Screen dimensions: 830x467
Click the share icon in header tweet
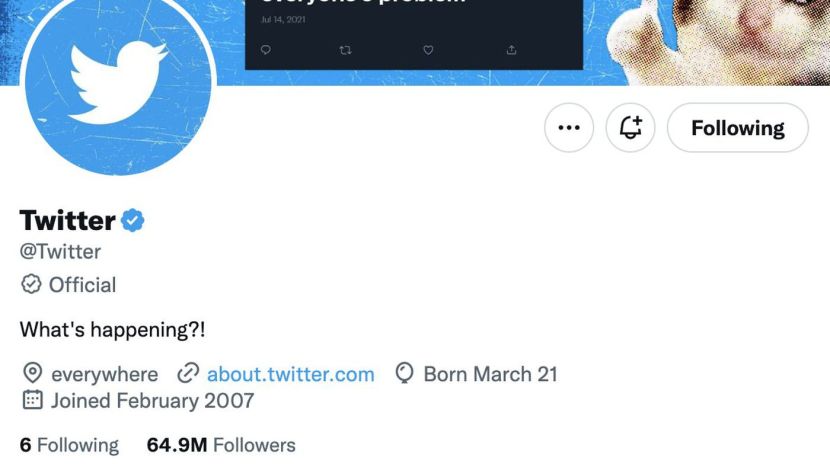[x=511, y=50]
